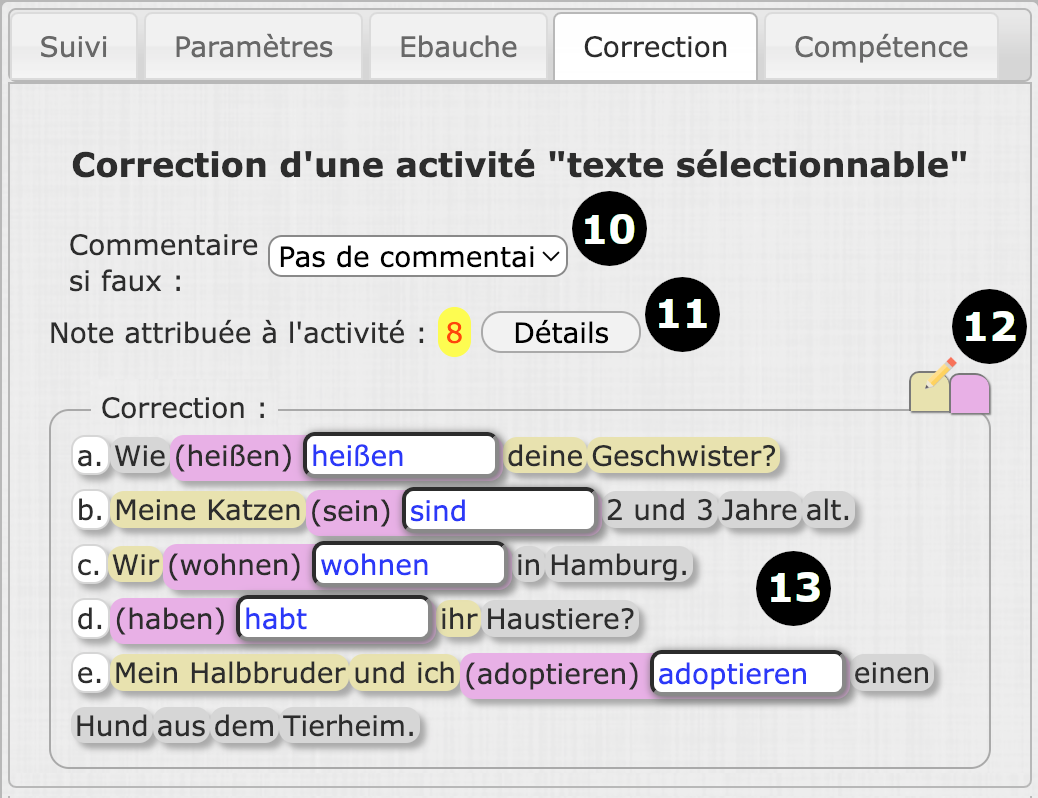The image size is (1038, 798).
Task: Select the pink highlighter color tab
Action: (970, 395)
